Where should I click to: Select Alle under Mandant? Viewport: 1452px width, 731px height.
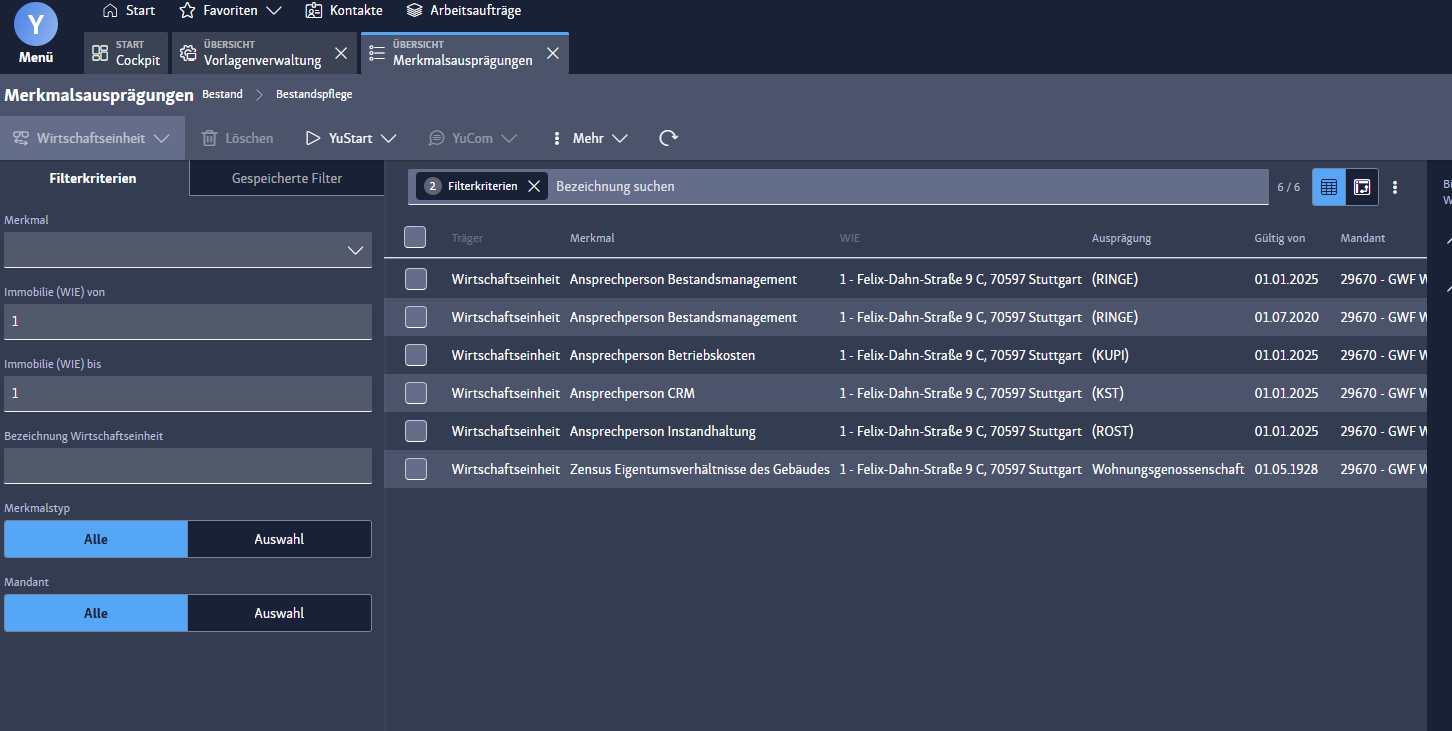(96, 613)
